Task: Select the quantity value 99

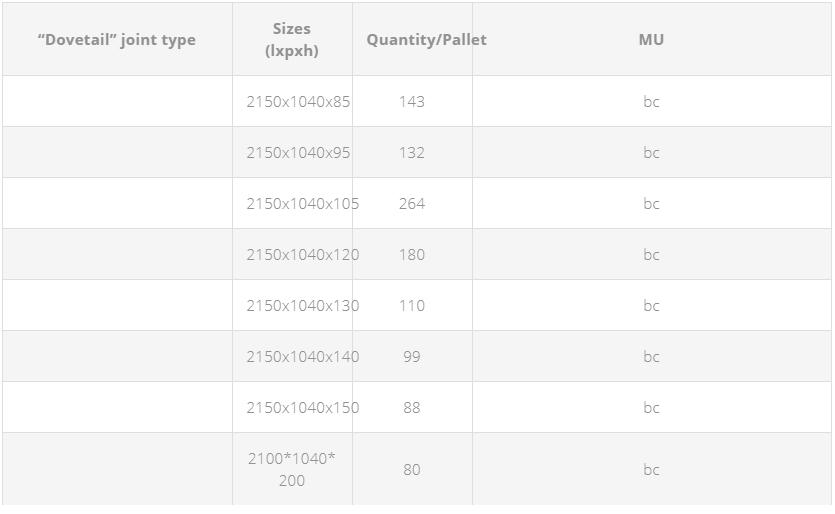Action: [x=412, y=356]
